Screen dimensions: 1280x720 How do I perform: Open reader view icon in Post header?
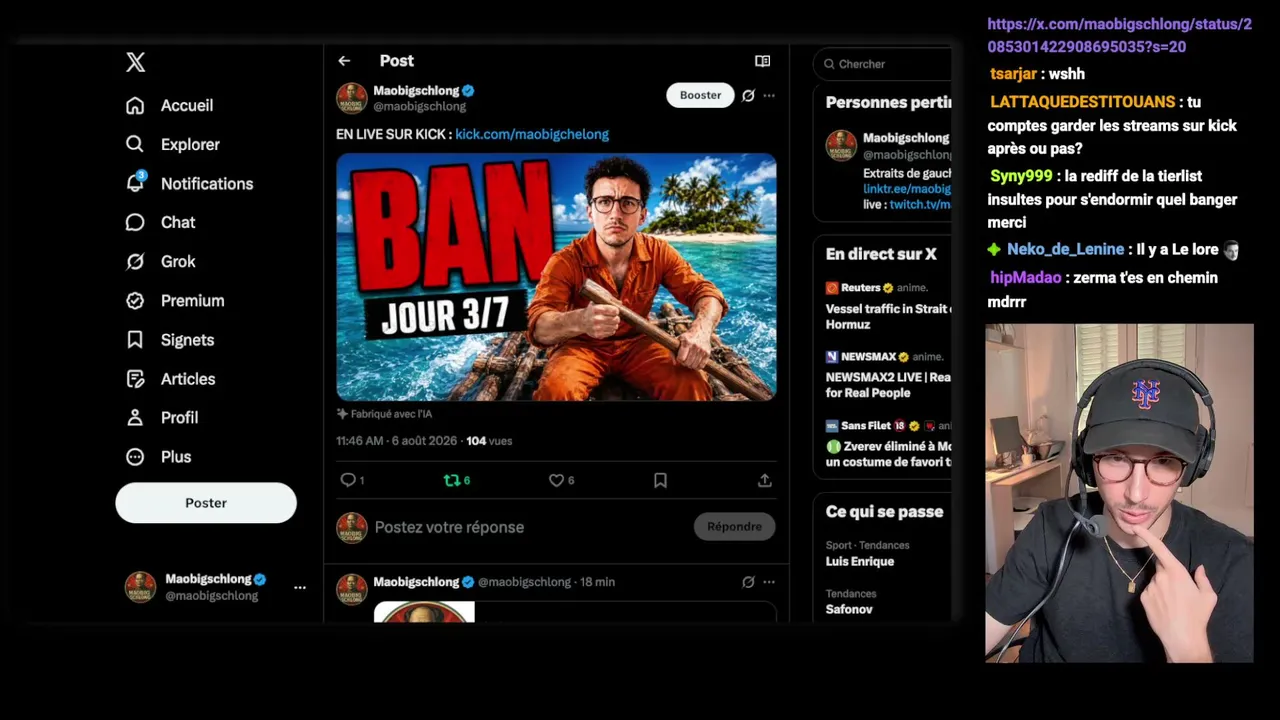point(763,61)
